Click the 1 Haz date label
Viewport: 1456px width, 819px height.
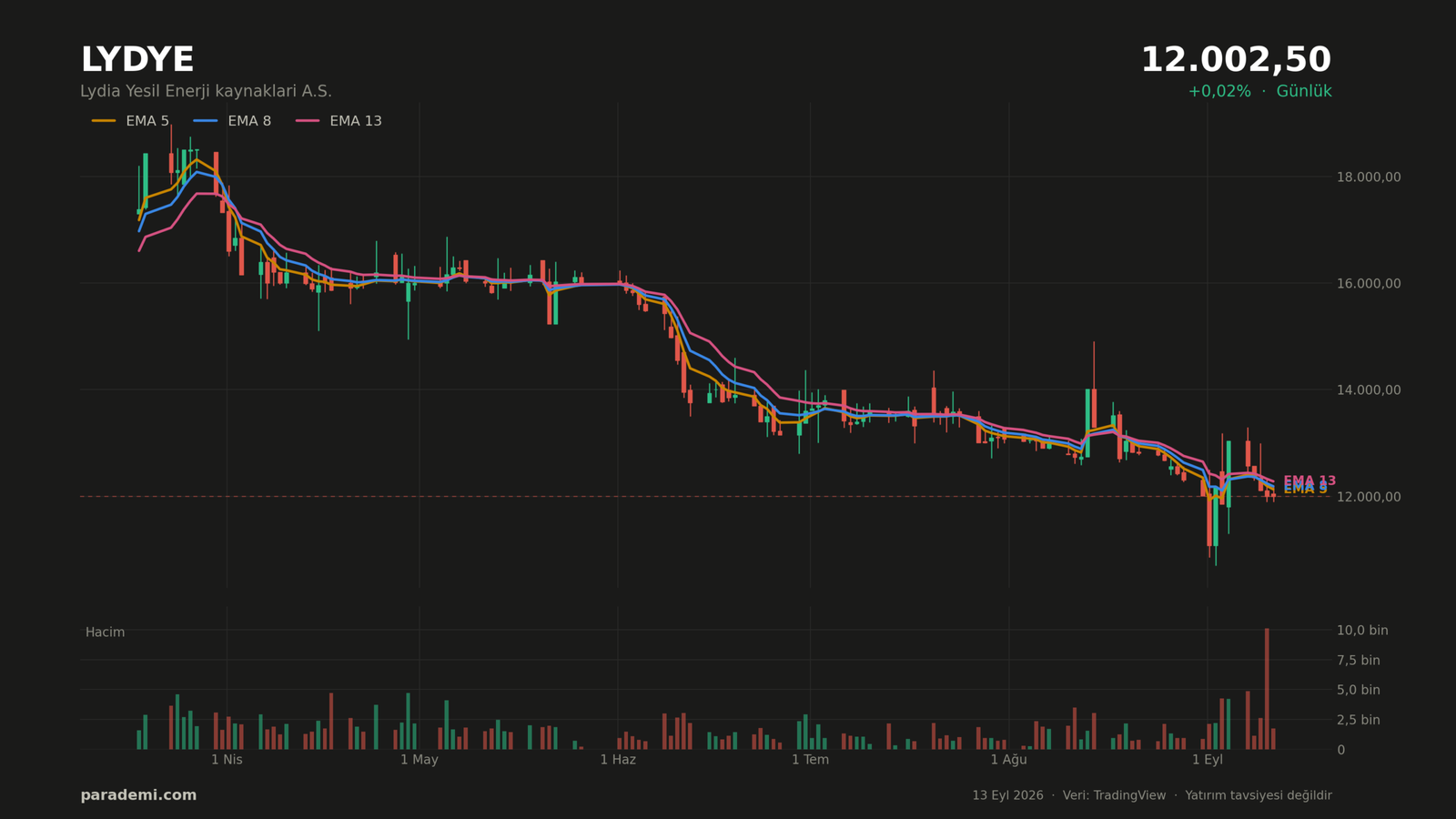click(x=618, y=760)
